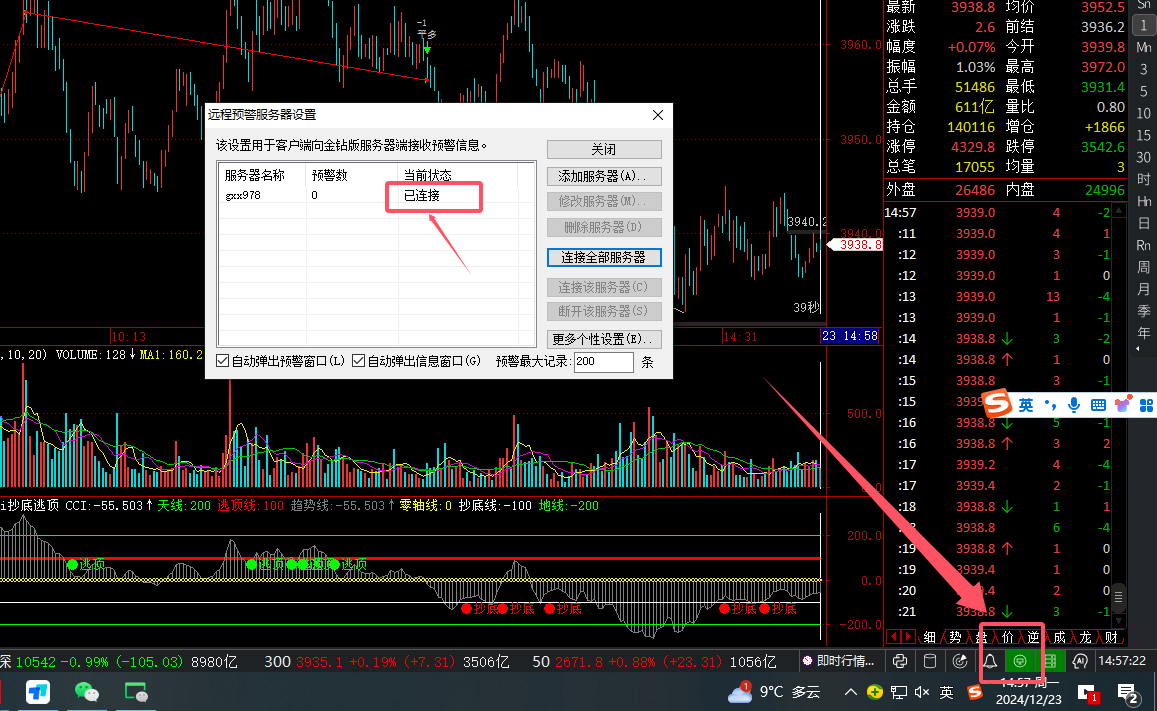Image resolution: width=1157 pixels, height=711 pixels.
Task: Close the 远程预警服务器设置 dialog with X
Action: point(657,115)
